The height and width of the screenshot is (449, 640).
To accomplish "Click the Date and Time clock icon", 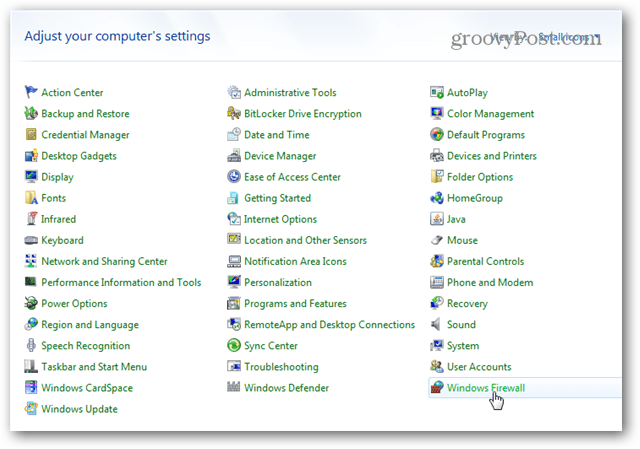I will [234, 134].
